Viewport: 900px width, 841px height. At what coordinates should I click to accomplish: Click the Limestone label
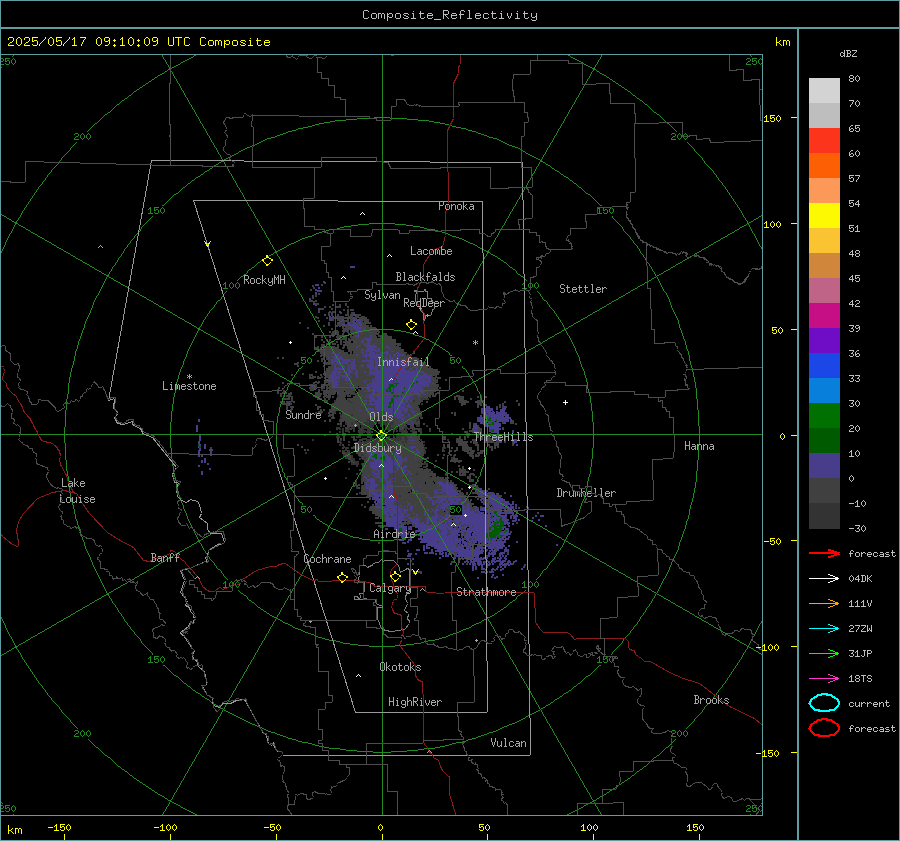189,386
